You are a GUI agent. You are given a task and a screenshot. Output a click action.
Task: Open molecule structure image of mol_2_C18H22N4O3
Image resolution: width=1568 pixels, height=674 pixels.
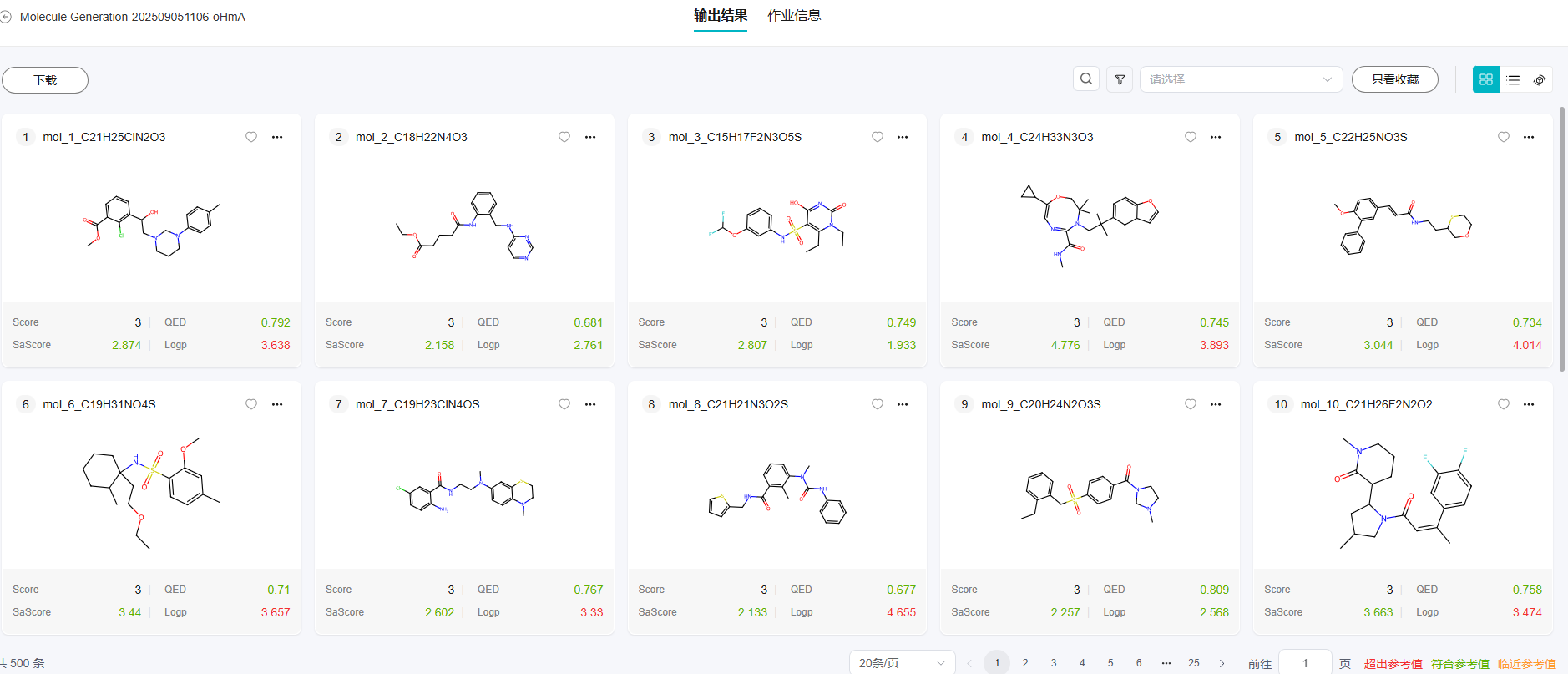point(464,226)
